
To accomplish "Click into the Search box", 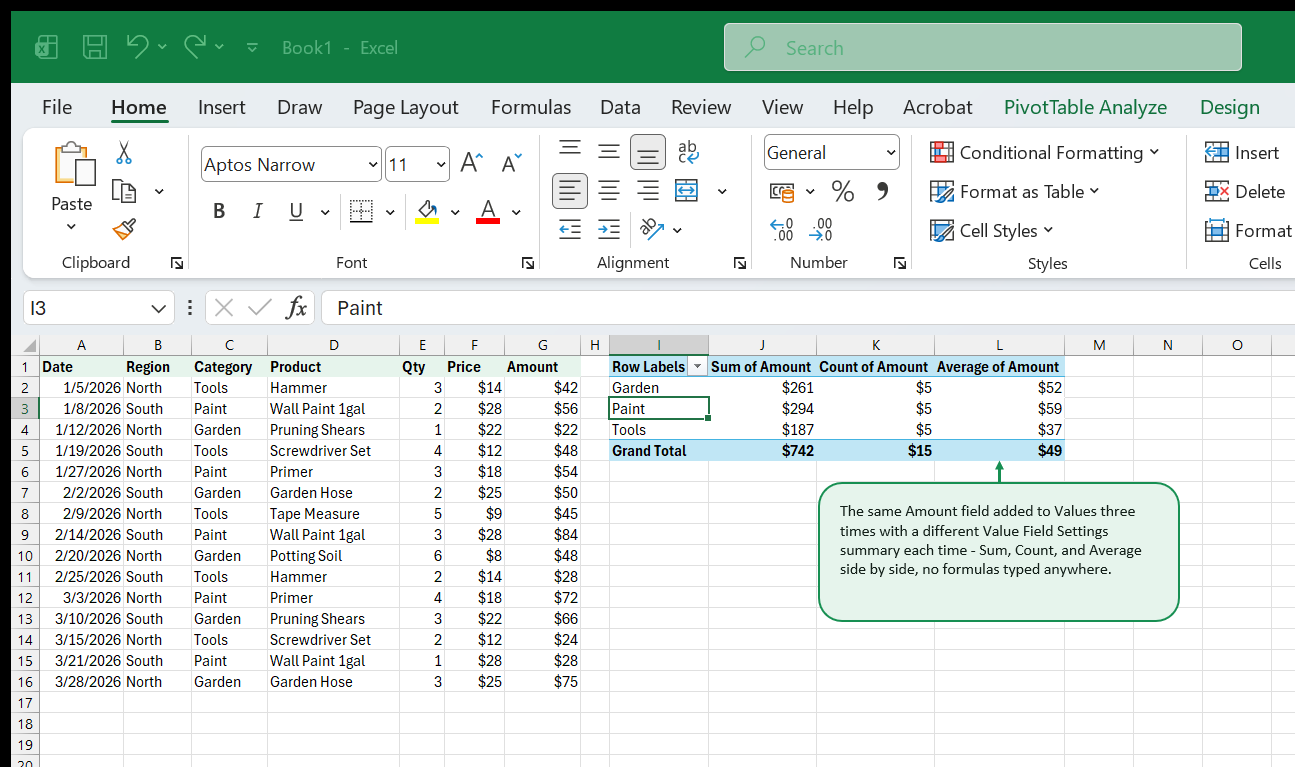I will (982, 47).
